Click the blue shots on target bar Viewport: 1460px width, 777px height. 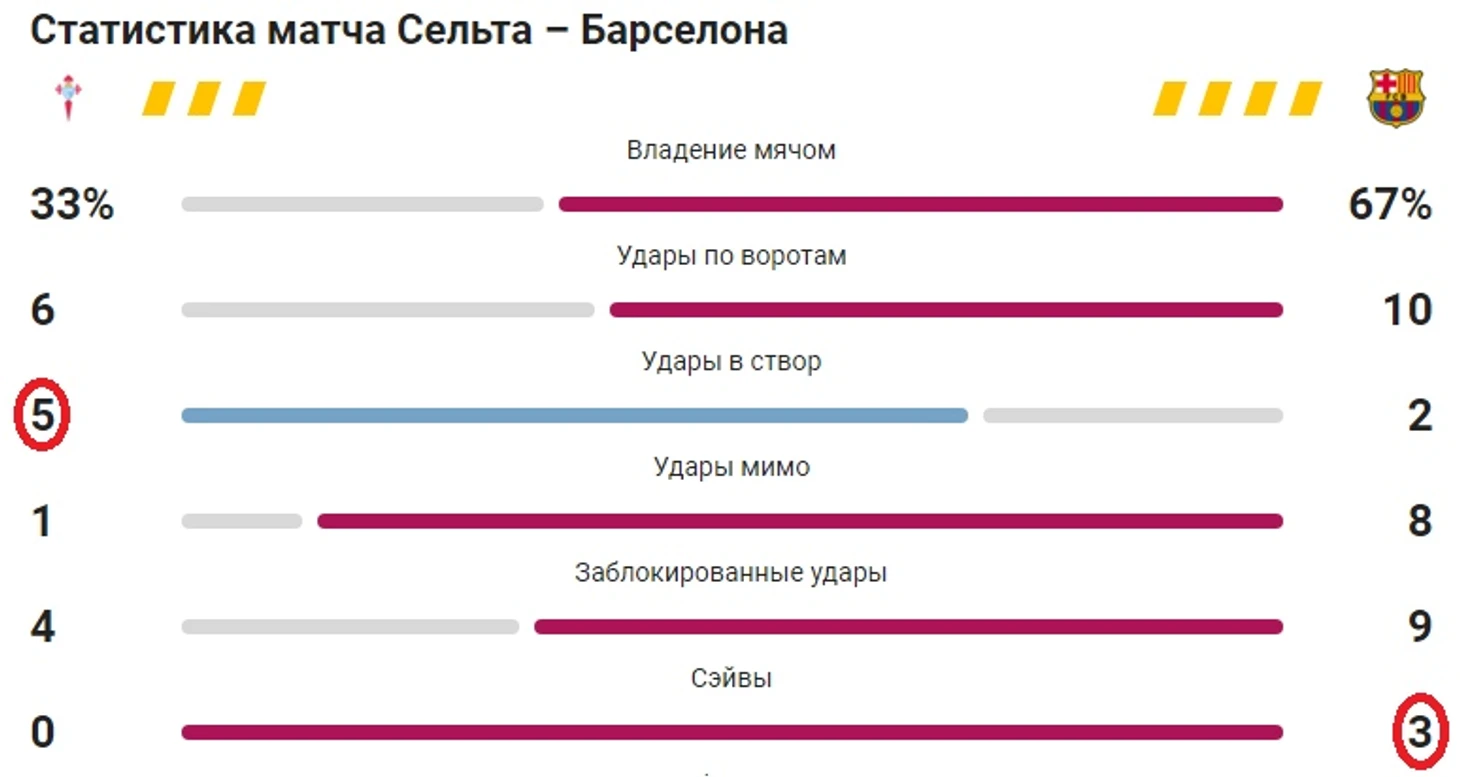575,415
